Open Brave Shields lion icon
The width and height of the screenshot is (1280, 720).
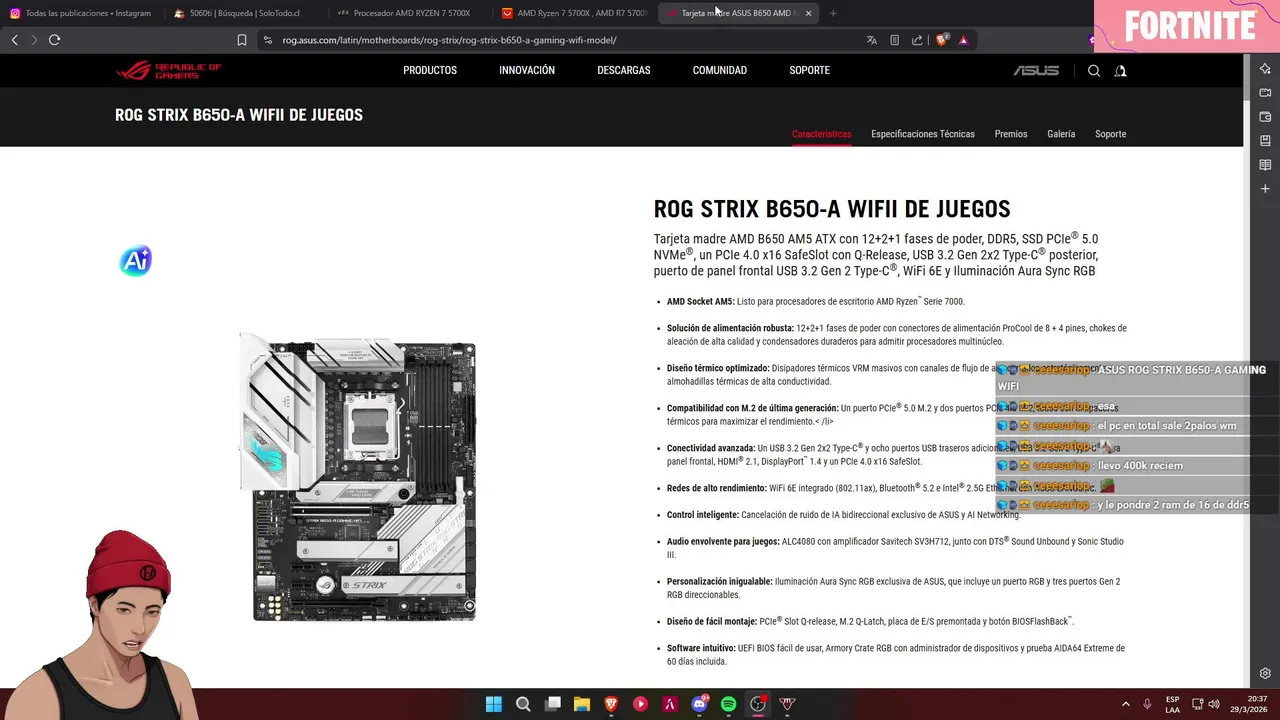941,40
